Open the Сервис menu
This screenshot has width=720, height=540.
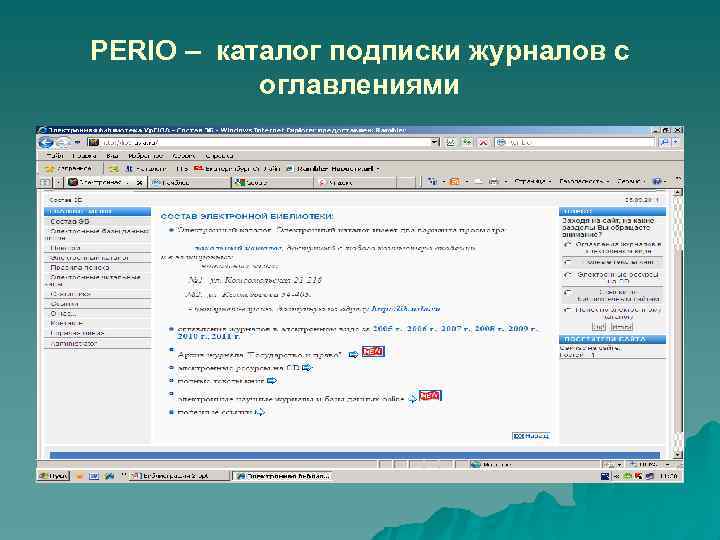click(184, 156)
